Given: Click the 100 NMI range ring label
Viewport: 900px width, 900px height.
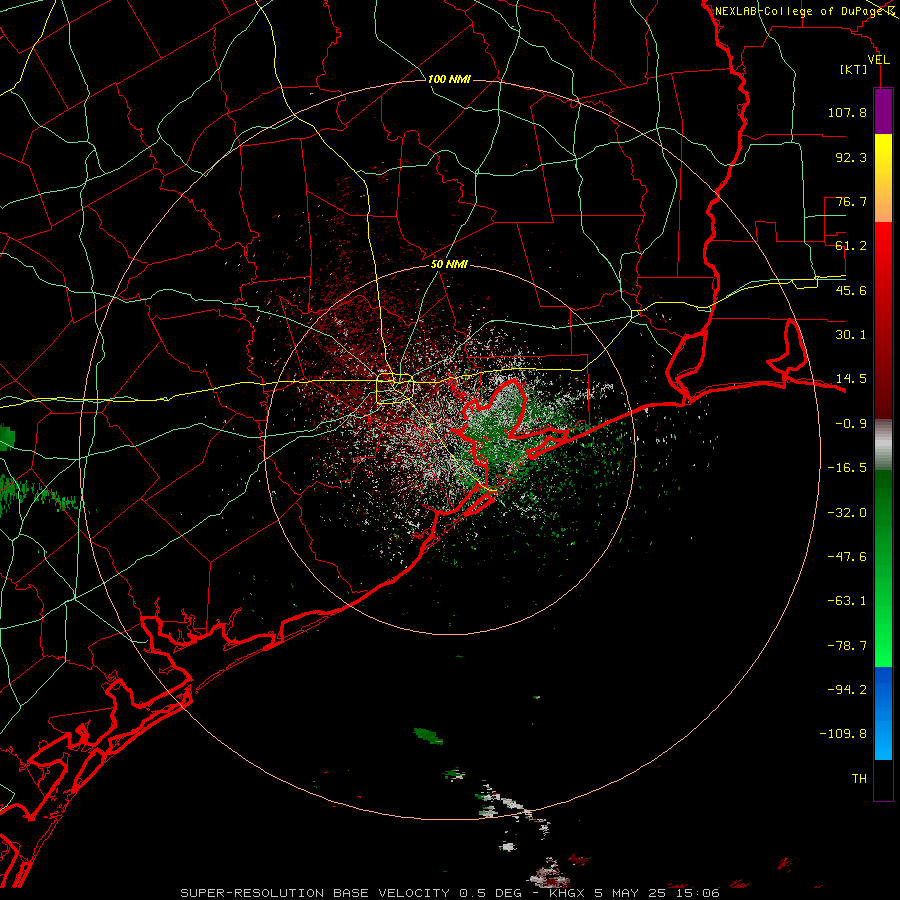Looking at the screenshot, I should (x=449, y=79).
